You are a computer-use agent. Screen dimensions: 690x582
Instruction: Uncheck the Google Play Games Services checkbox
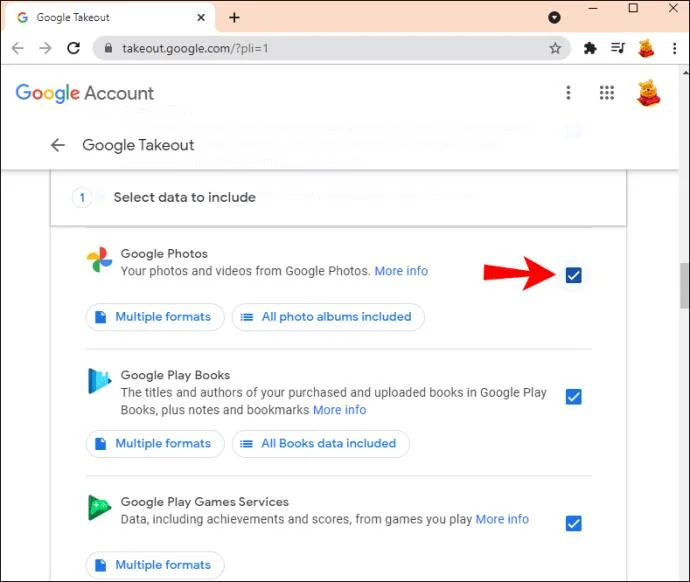[x=573, y=523]
